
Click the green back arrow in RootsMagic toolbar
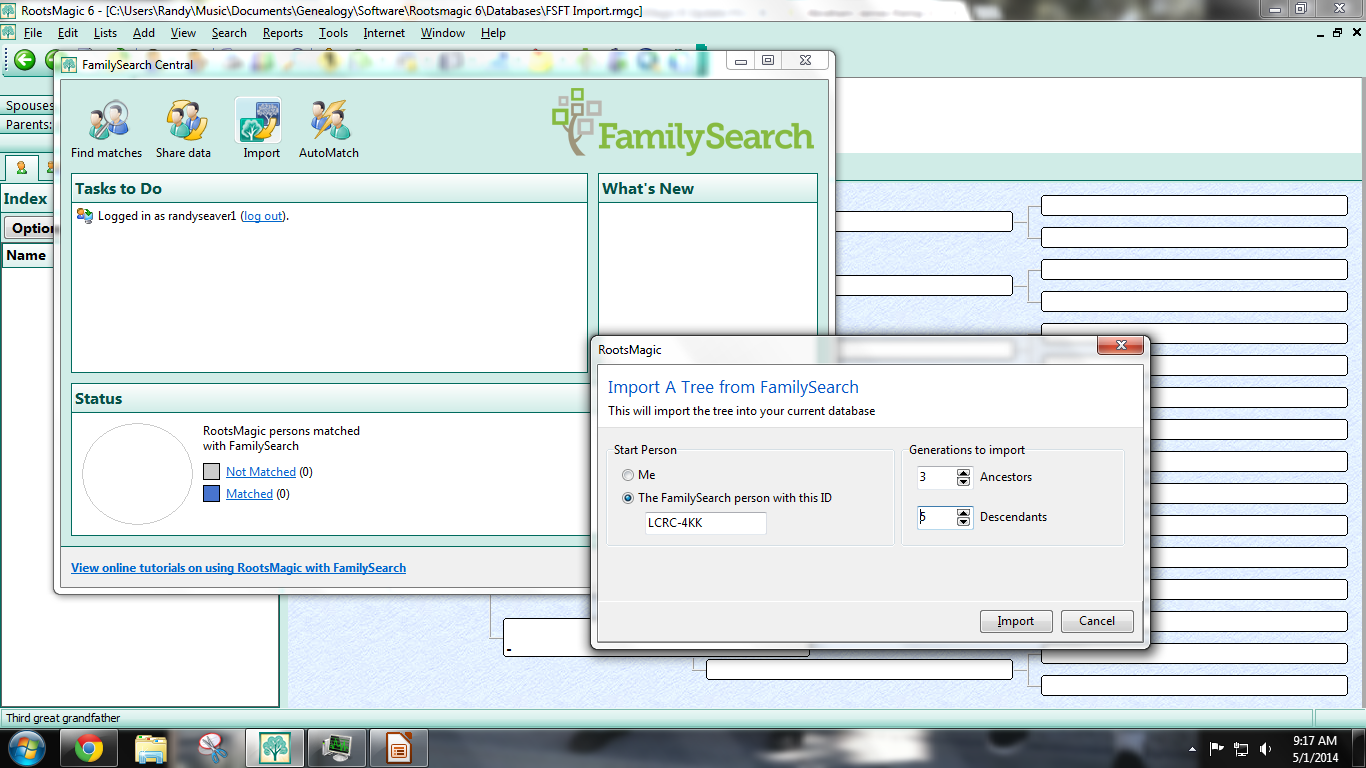tap(24, 60)
